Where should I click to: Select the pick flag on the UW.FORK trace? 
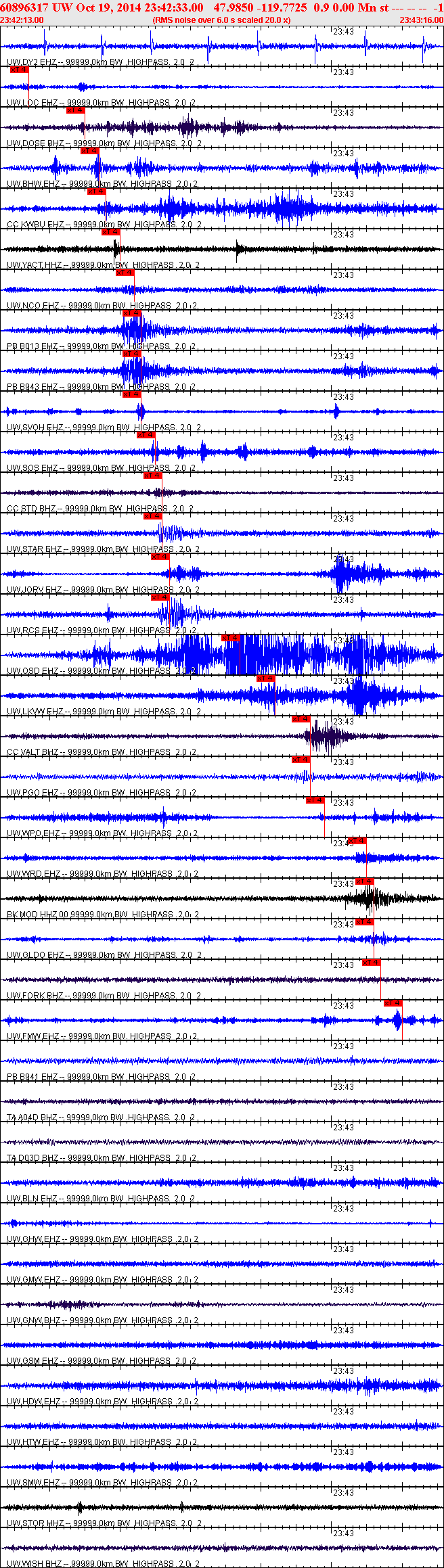(372, 963)
